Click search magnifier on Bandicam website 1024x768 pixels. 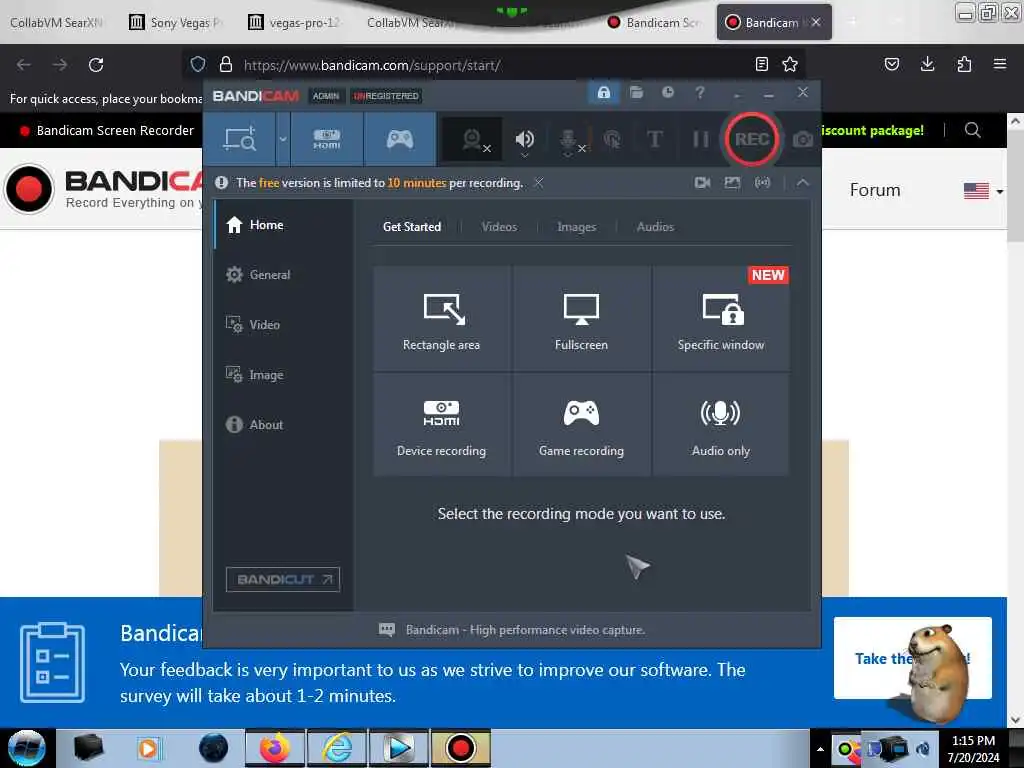(972, 130)
